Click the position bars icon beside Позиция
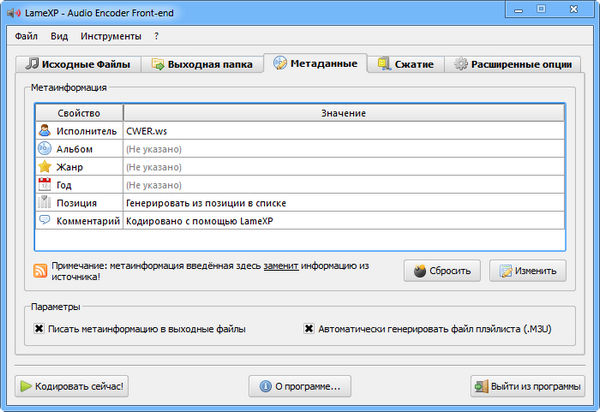 pos(44,202)
